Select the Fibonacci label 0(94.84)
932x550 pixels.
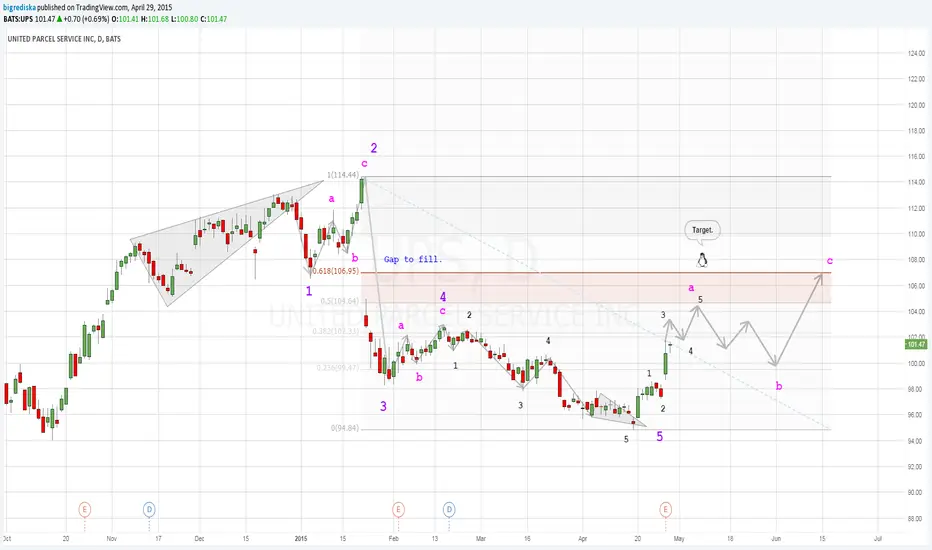[345, 428]
